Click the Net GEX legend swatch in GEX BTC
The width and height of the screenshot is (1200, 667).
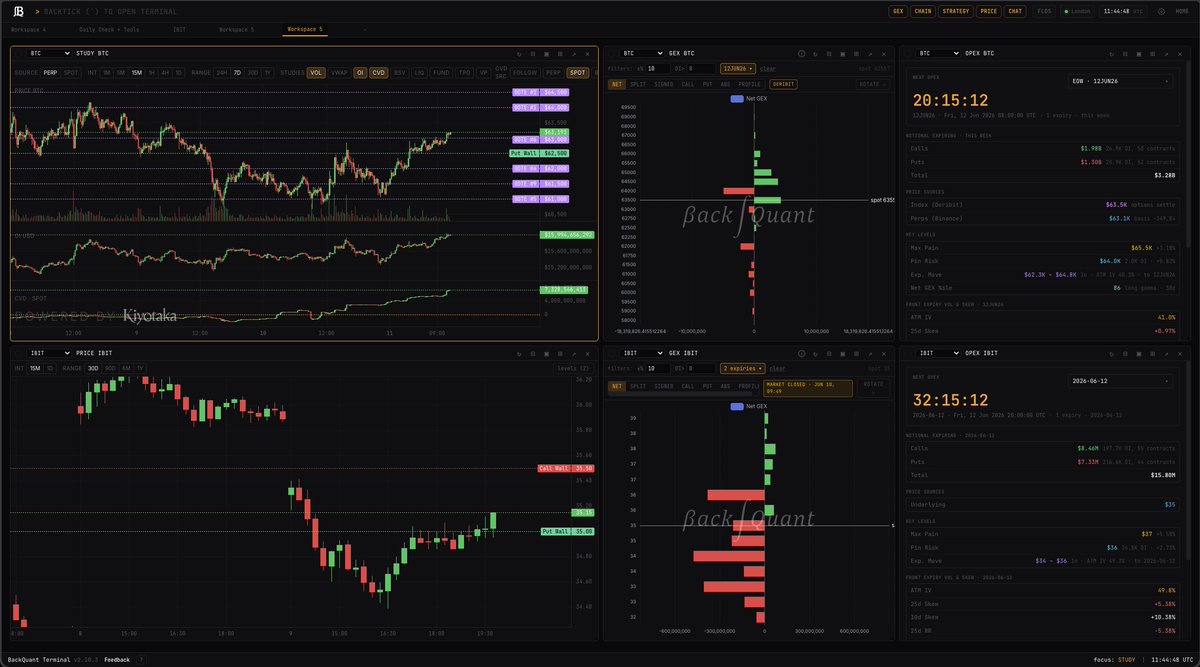(x=737, y=99)
